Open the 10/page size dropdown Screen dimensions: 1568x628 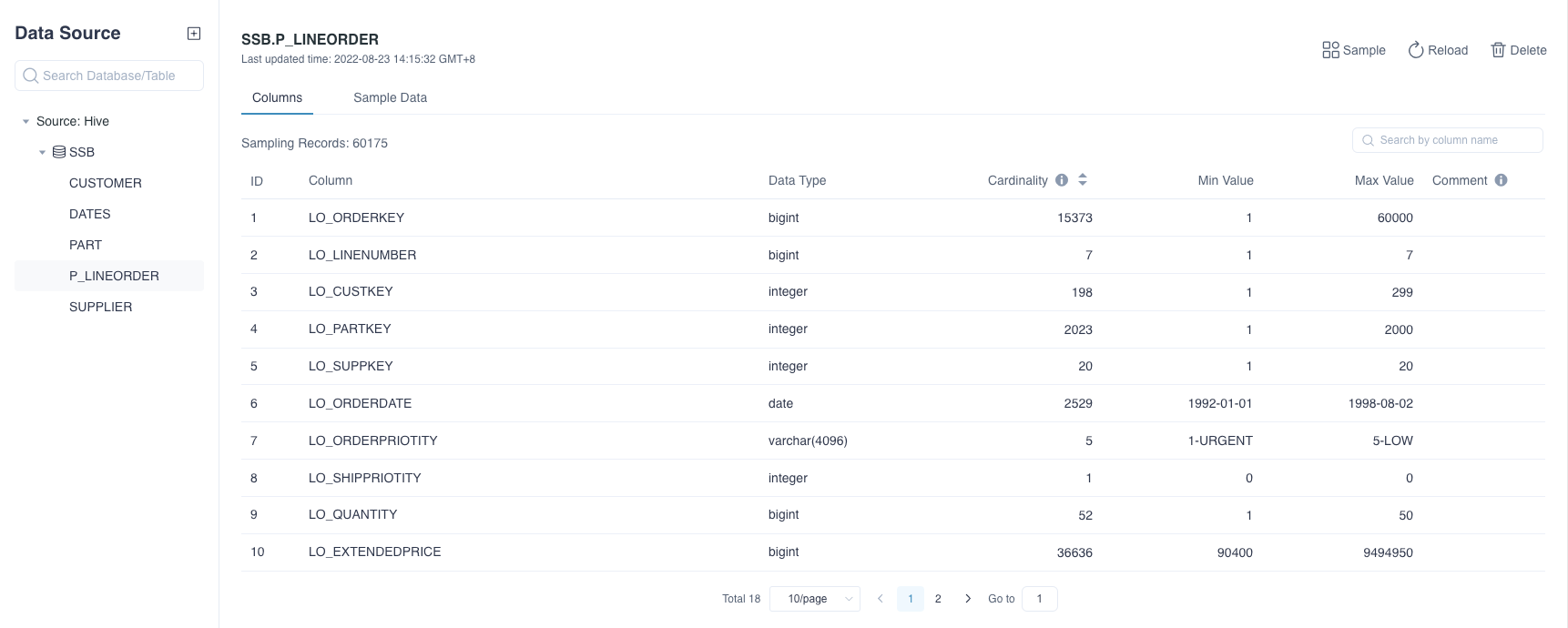tap(814, 599)
